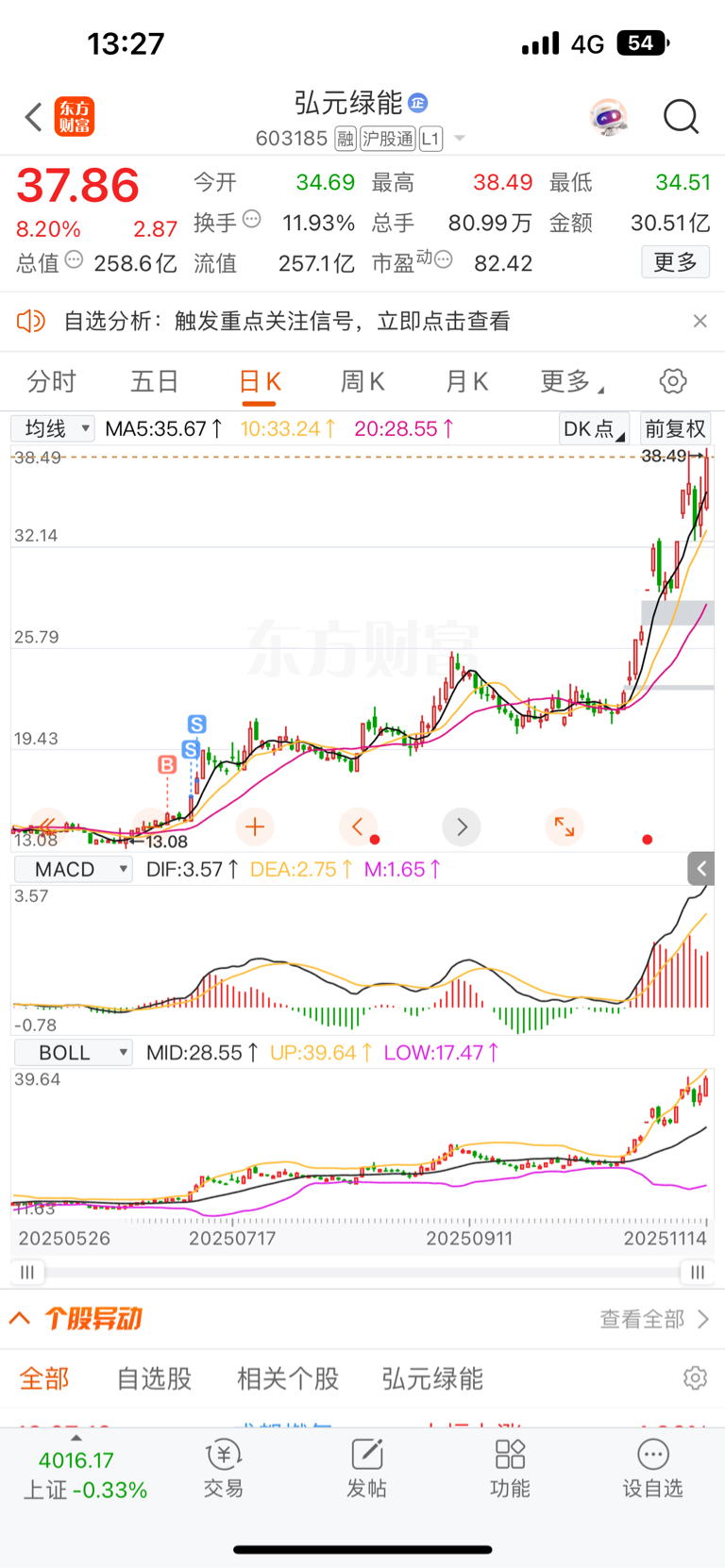Tap the 更多 quote details button

(676, 262)
